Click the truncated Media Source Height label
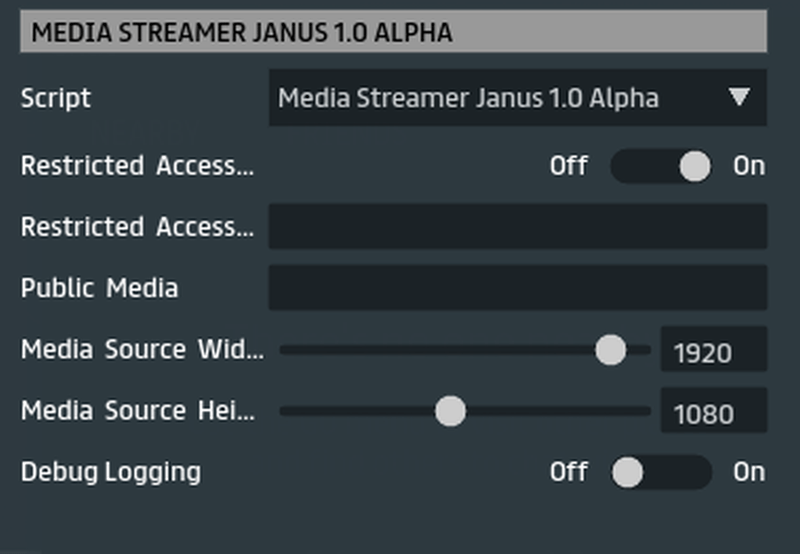 coord(138,411)
